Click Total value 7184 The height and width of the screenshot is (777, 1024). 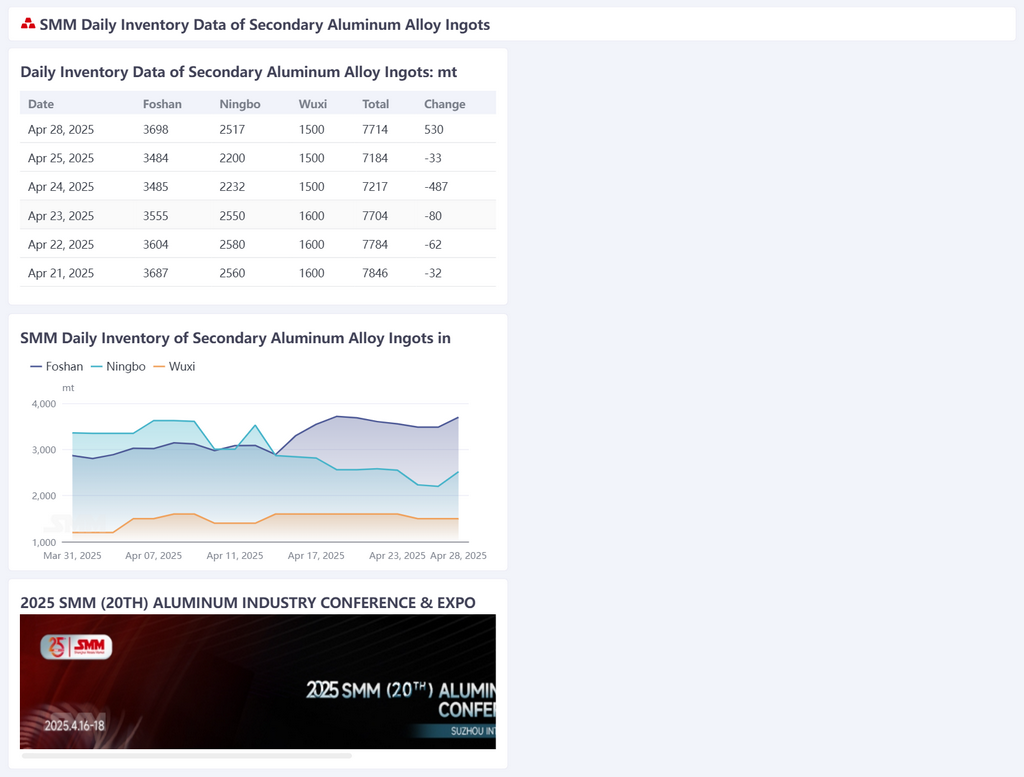(375, 158)
